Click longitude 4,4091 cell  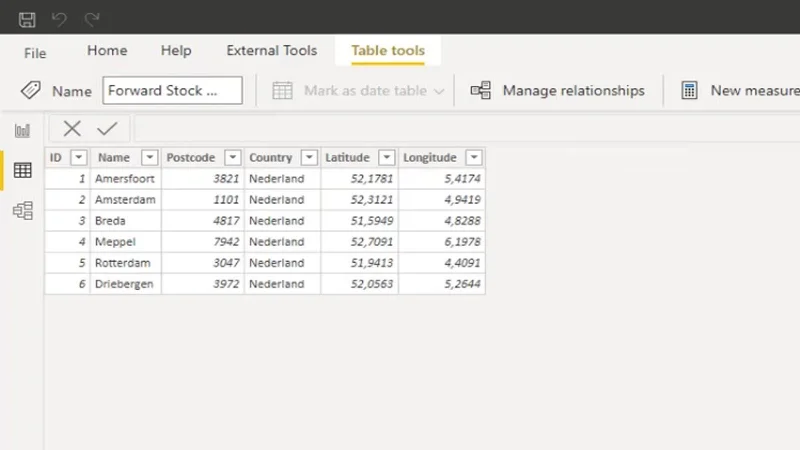pyautogui.click(x=442, y=263)
